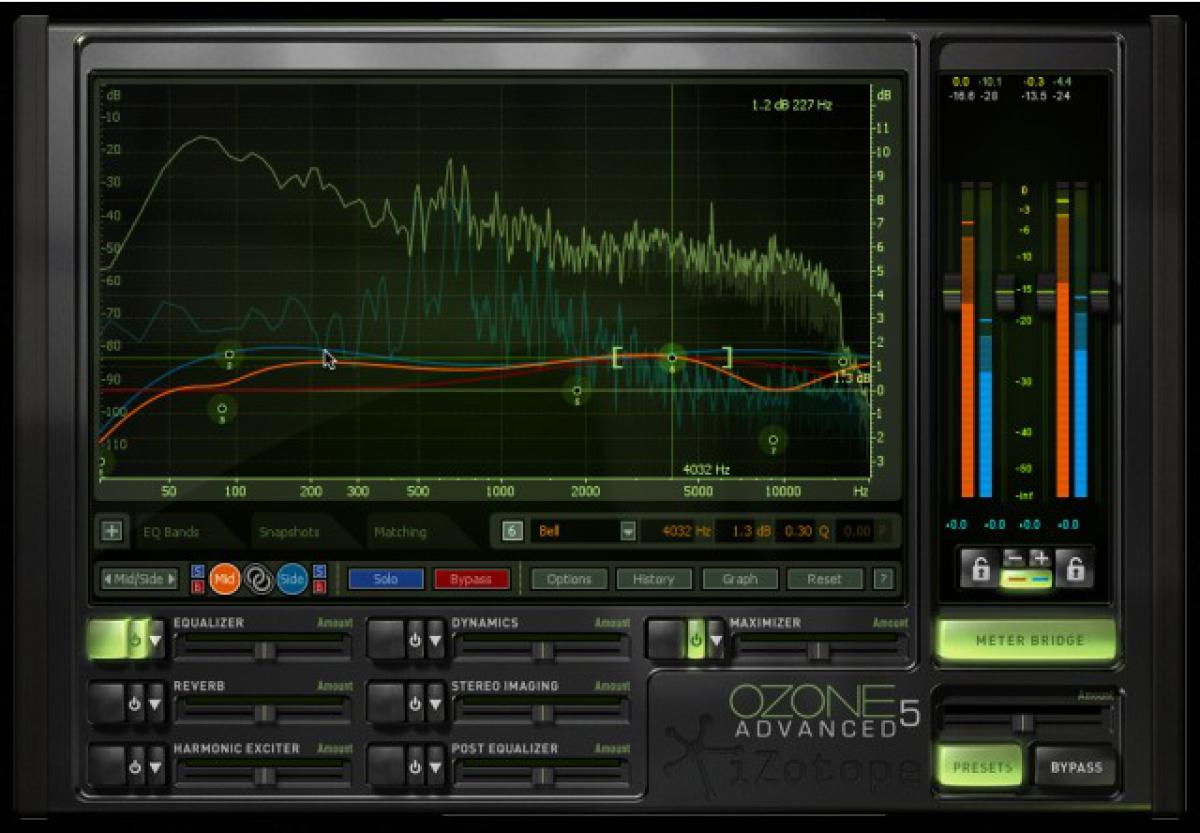Open the History button

click(654, 579)
